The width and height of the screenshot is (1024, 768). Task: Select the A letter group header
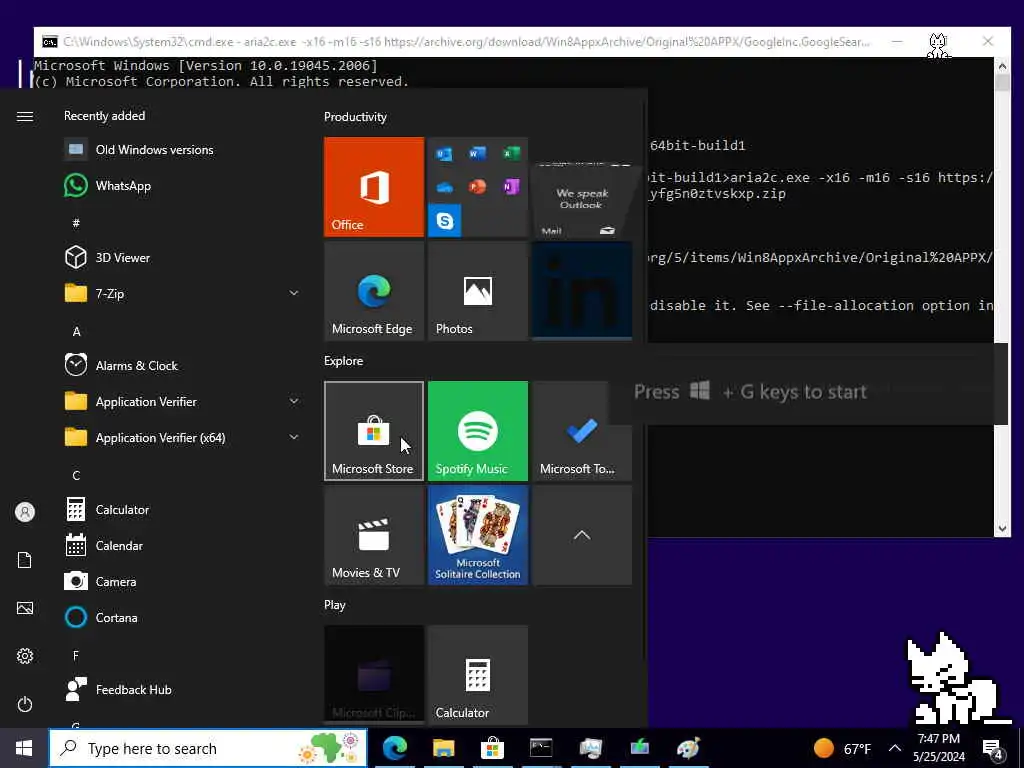pyautogui.click(x=76, y=332)
